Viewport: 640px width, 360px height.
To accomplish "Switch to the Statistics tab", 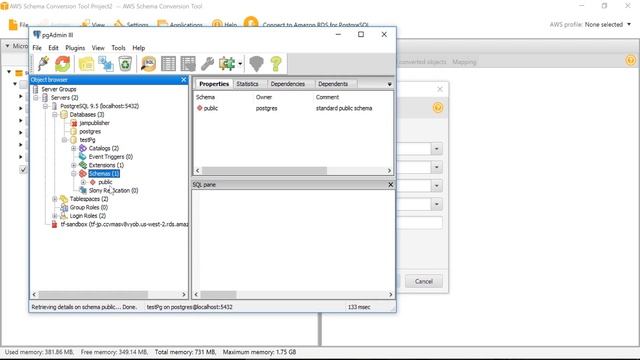I will click(247, 84).
